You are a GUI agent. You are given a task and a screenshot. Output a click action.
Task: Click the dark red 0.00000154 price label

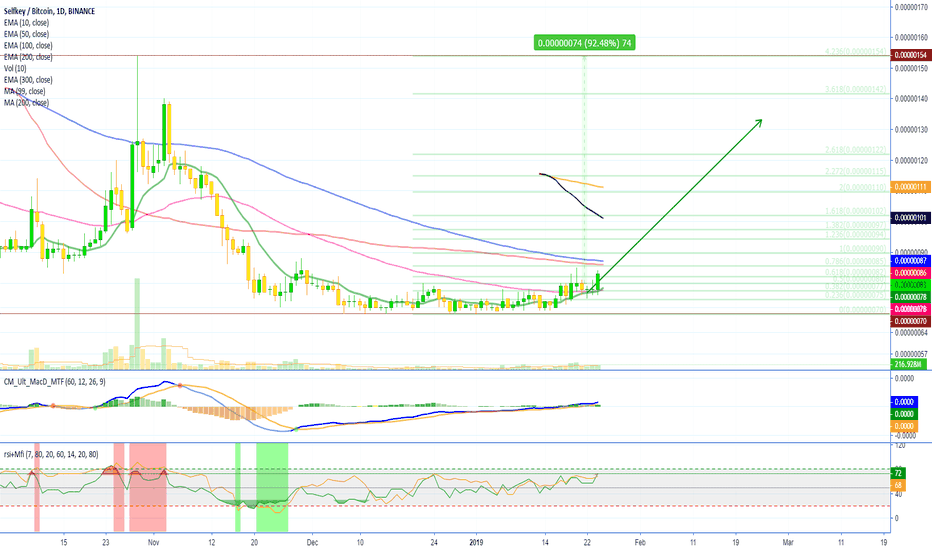(x=911, y=55)
